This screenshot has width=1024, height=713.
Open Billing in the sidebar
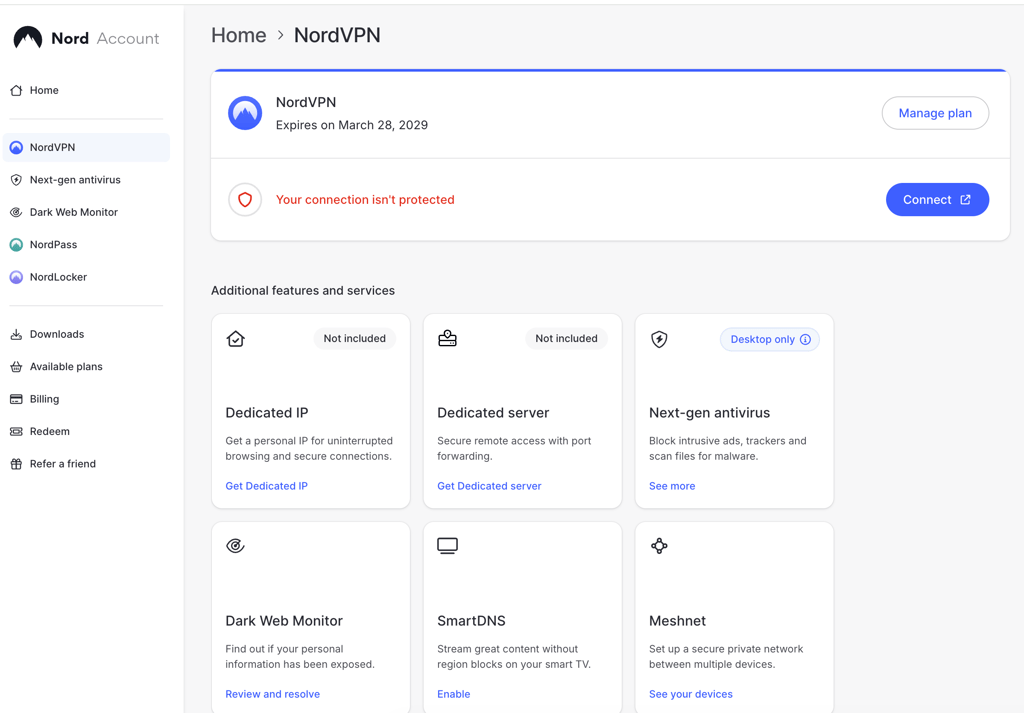click(x=86, y=399)
